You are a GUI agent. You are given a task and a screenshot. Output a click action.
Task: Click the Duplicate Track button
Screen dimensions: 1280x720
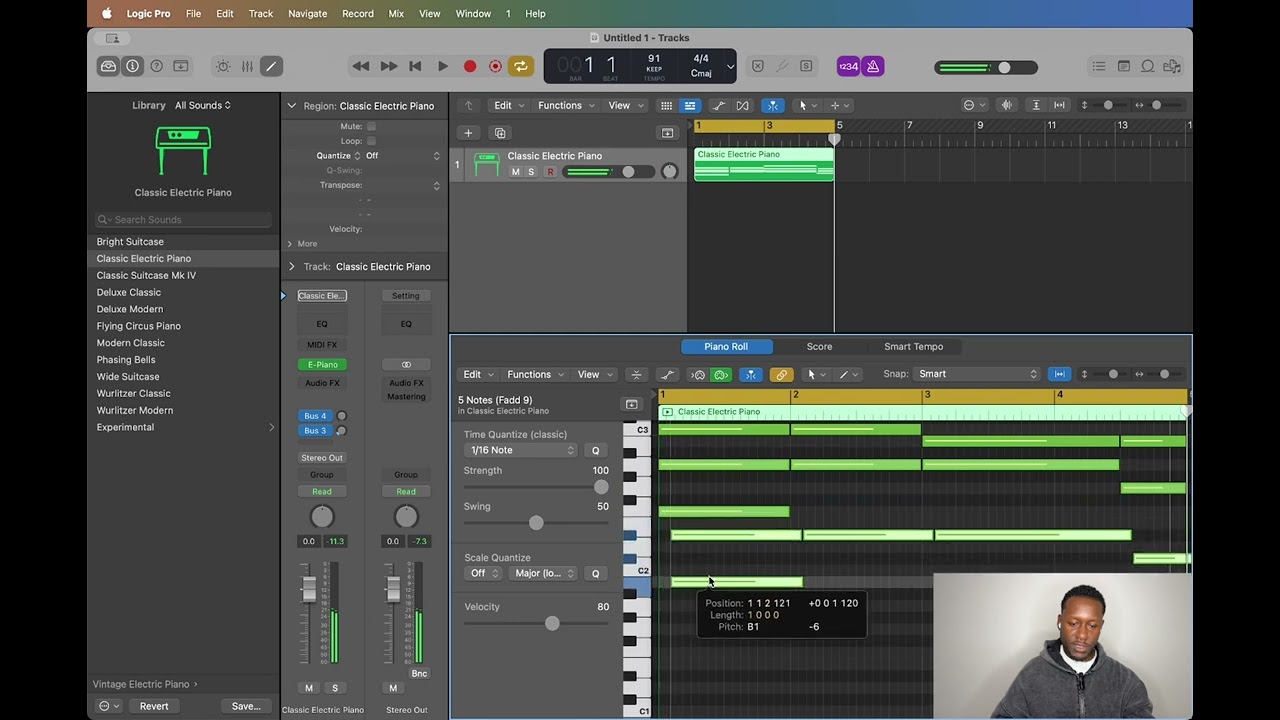pyautogui.click(x=500, y=133)
